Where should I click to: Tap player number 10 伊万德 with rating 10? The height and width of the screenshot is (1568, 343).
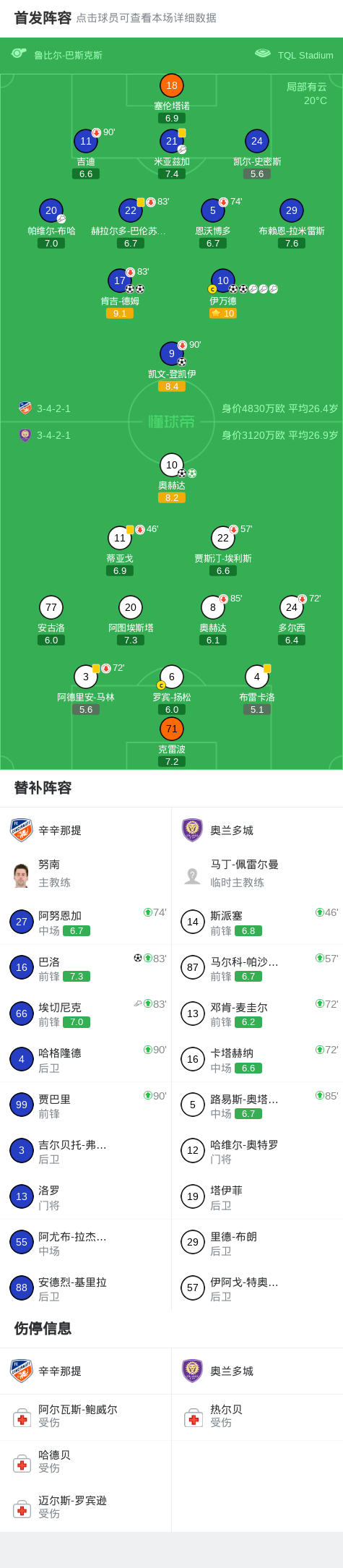[223, 280]
